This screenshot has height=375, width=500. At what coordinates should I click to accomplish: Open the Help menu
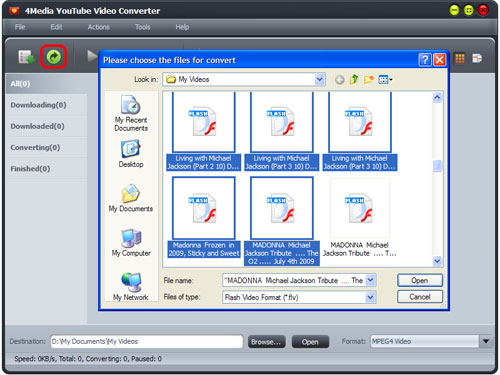click(182, 27)
